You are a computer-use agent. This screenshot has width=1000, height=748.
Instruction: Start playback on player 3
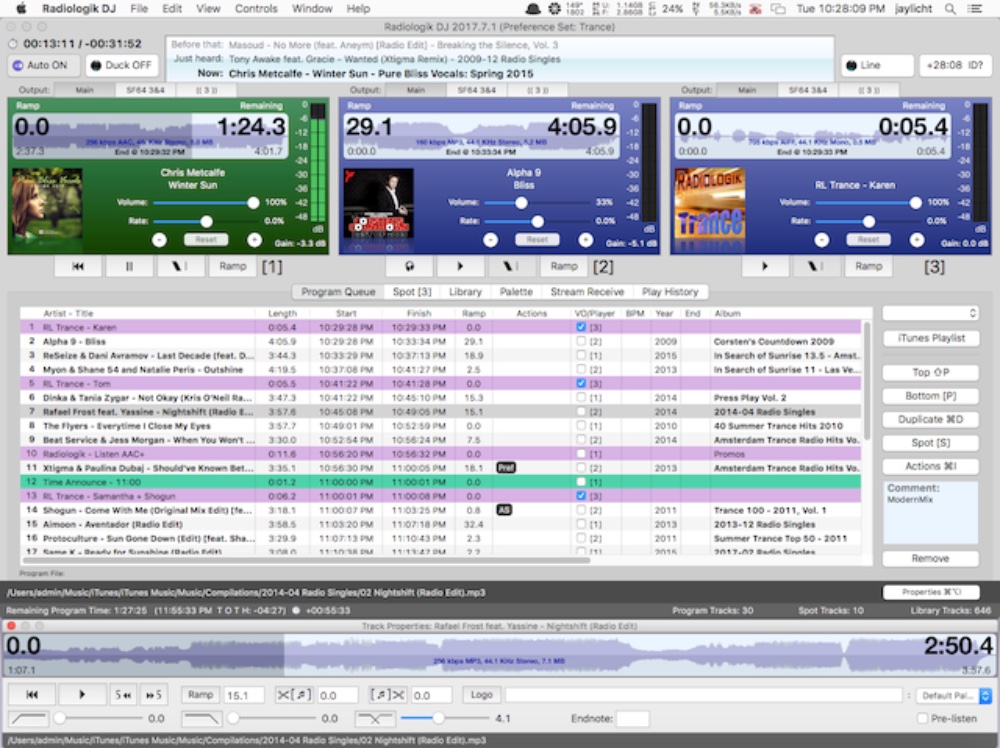pyautogui.click(x=766, y=266)
